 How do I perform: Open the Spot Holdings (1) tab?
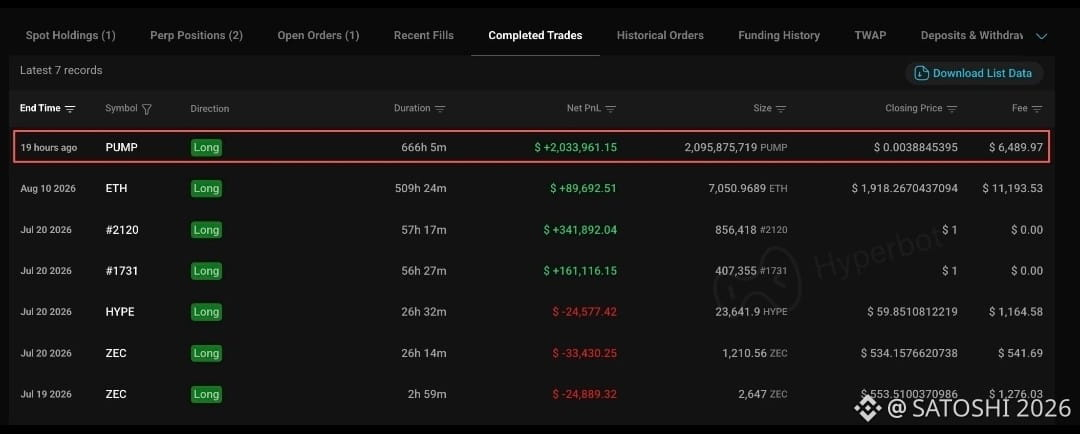(70, 35)
